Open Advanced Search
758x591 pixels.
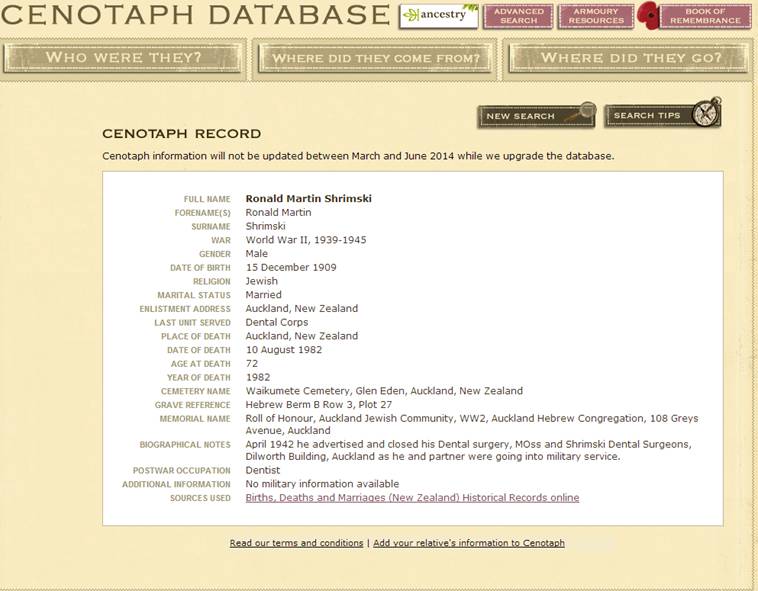518,16
